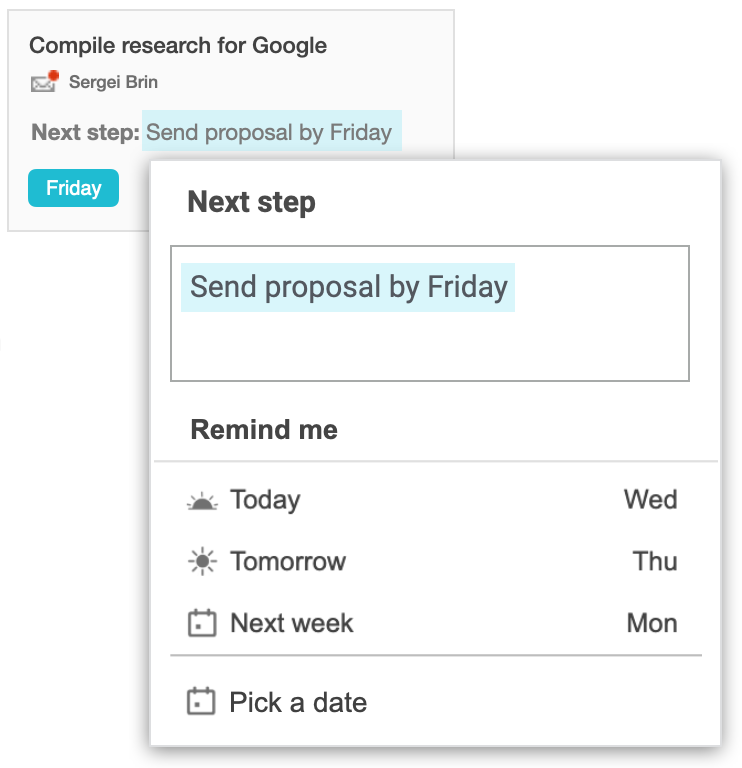The image size is (742, 768).
Task: Click the Sergei Brin contact name
Action: (113, 82)
